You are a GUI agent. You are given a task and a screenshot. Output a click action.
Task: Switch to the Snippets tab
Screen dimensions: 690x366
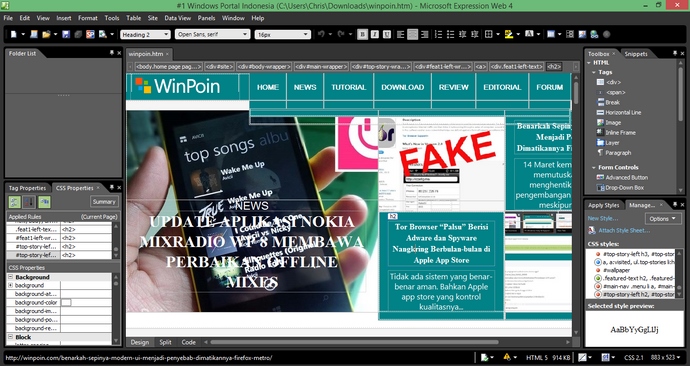[x=636, y=54]
